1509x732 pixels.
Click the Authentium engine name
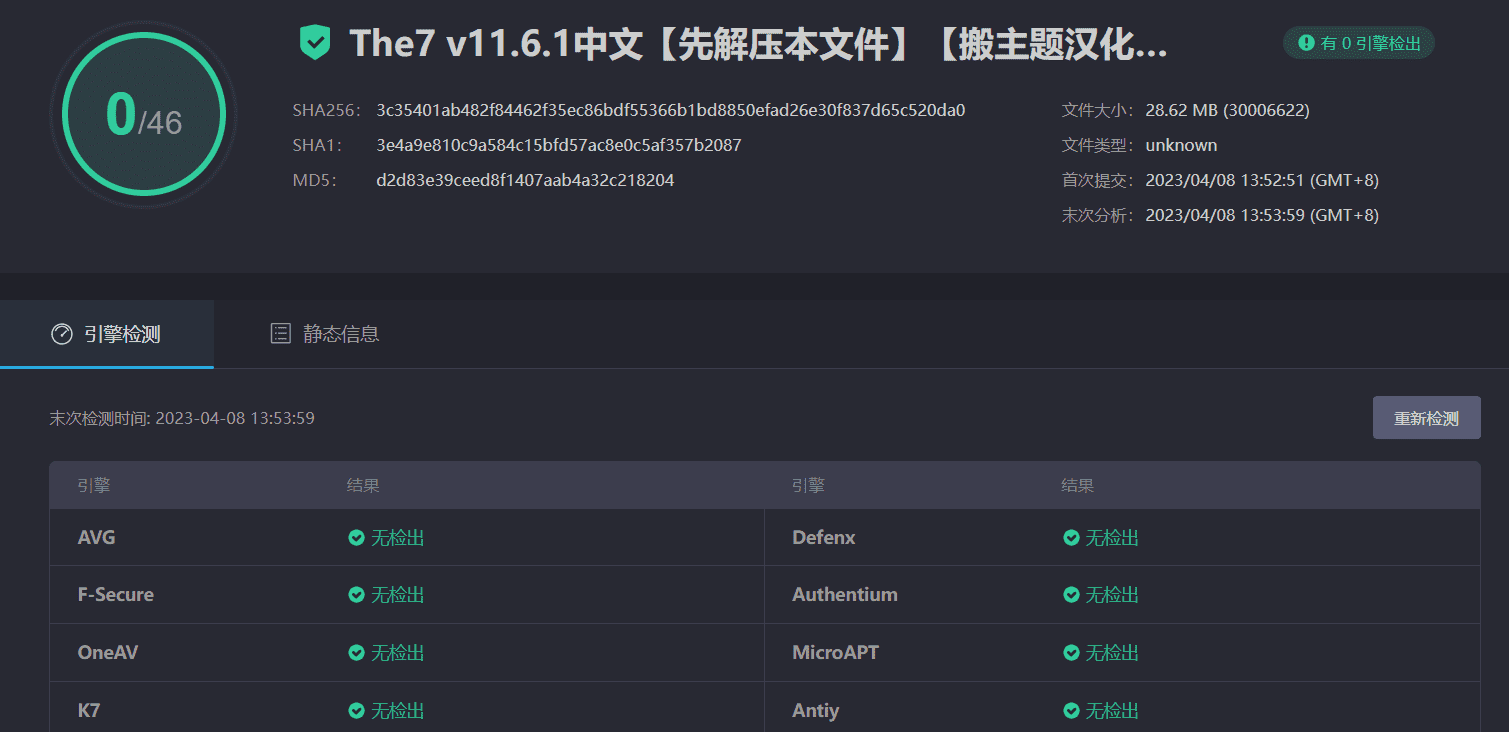(845, 595)
